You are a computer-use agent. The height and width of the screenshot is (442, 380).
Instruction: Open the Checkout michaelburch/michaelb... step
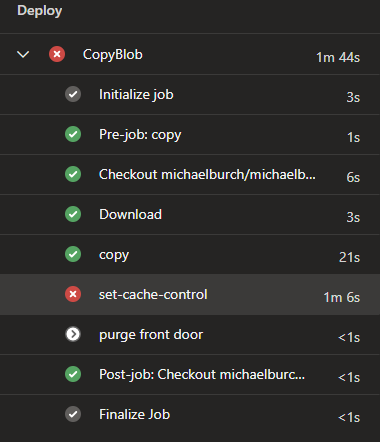pos(190,175)
